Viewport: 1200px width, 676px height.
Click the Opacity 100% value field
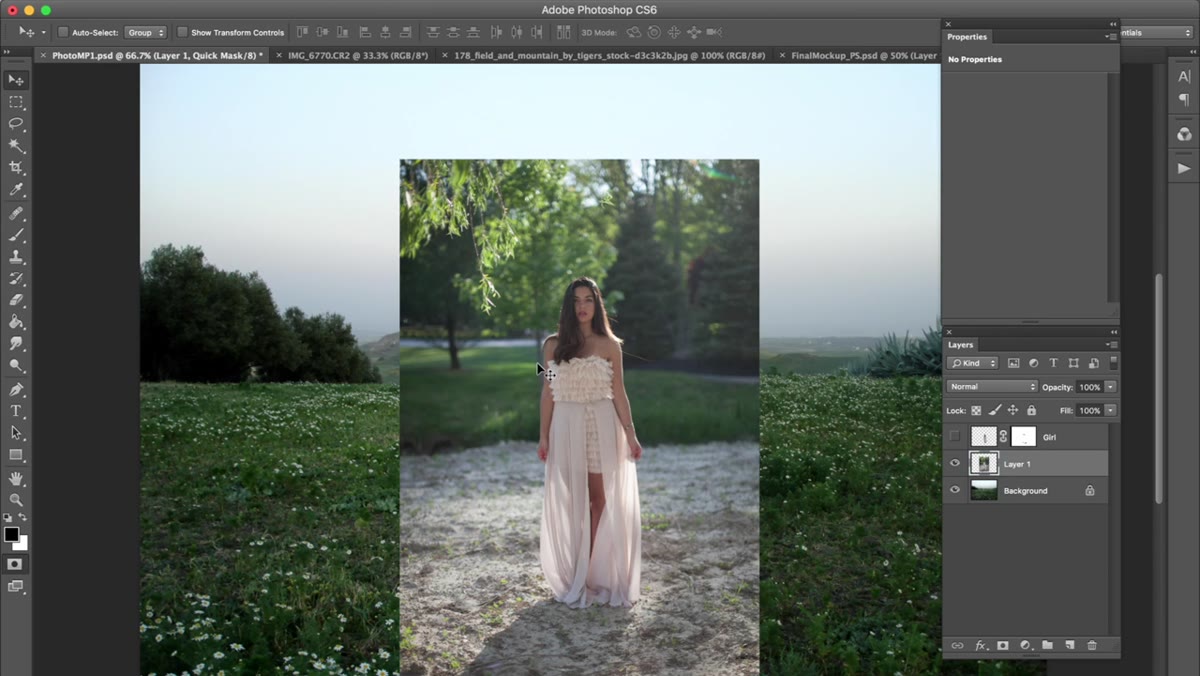(1090, 387)
